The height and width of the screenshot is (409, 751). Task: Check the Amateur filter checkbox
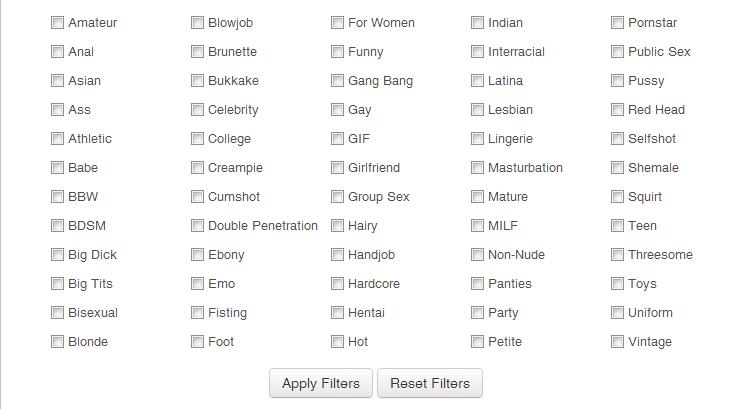pyautogui.click(x=57, y=23)
